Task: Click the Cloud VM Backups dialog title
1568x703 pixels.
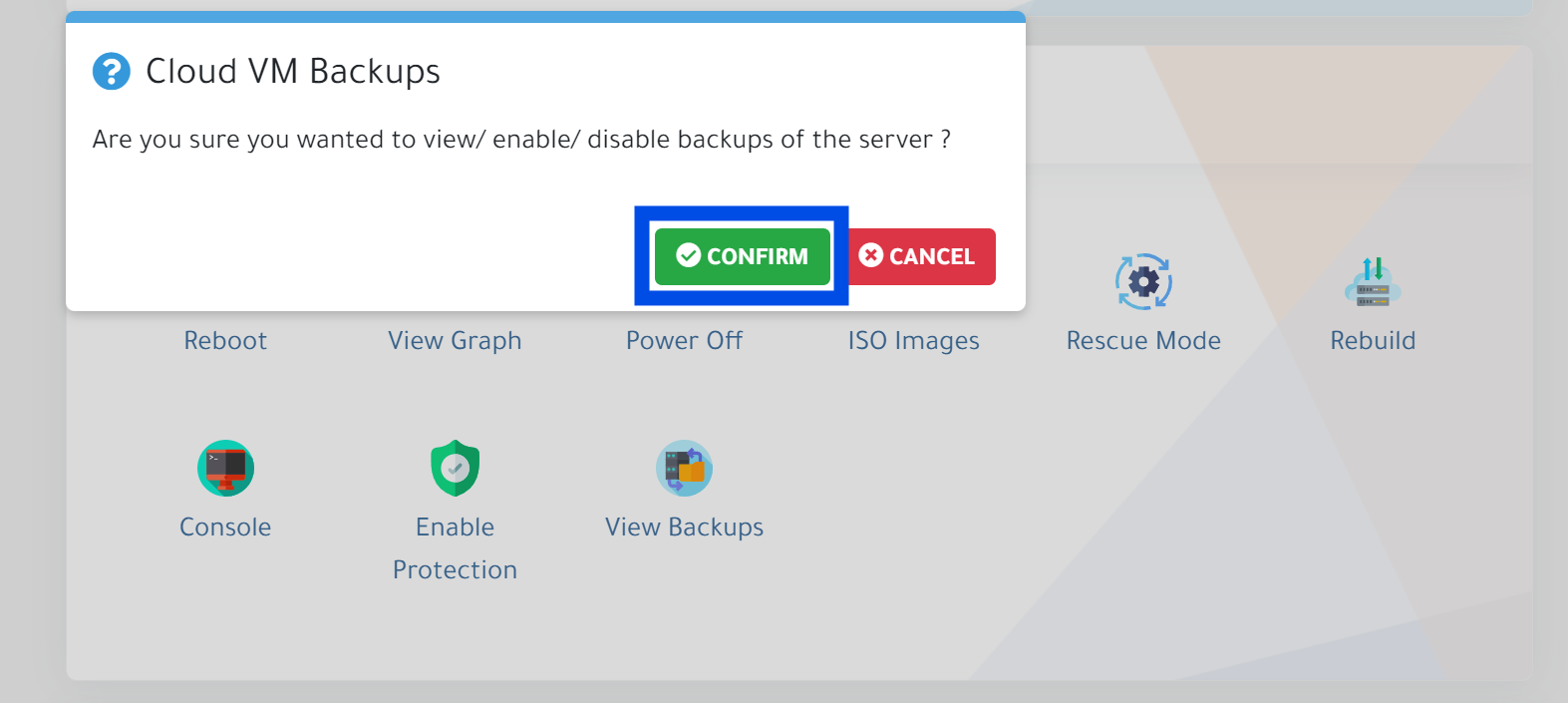Action: tap(293, 72)
